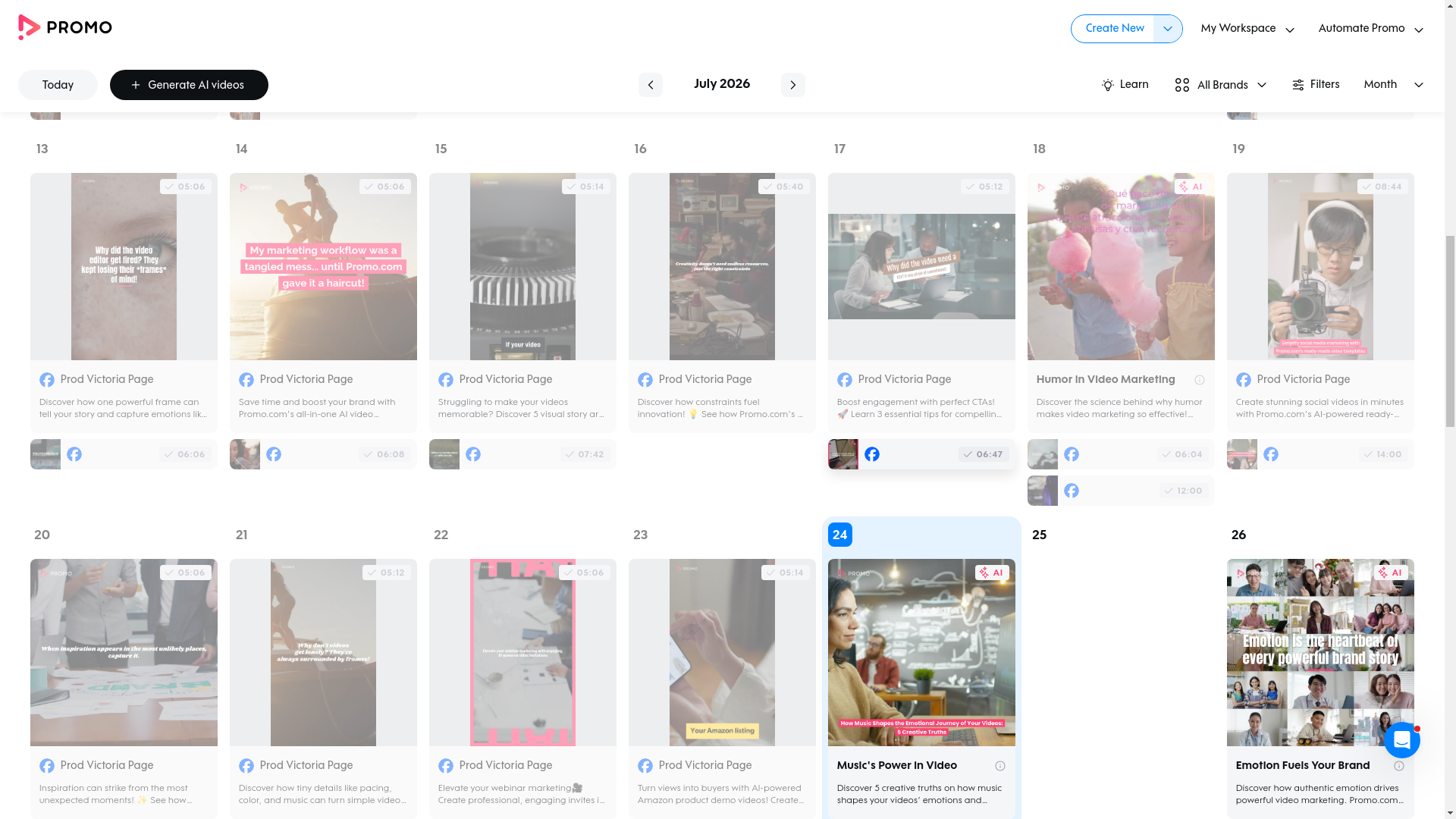
Task: Click AI badge on July 24 video
Action: (992, 573)
